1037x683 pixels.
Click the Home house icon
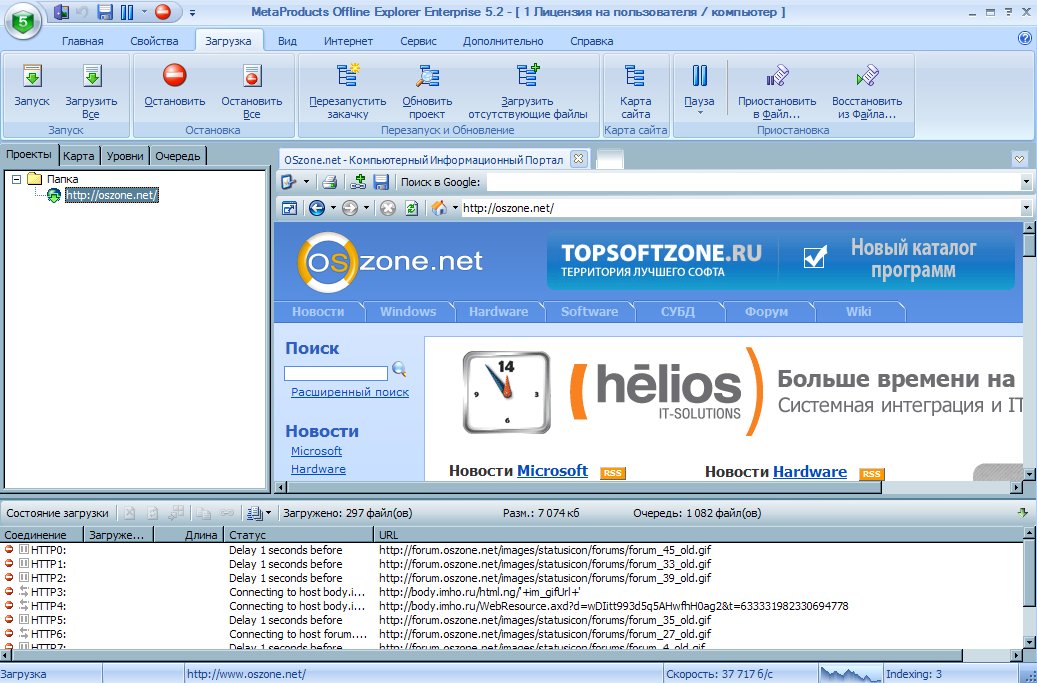click(x=439, y=208)
